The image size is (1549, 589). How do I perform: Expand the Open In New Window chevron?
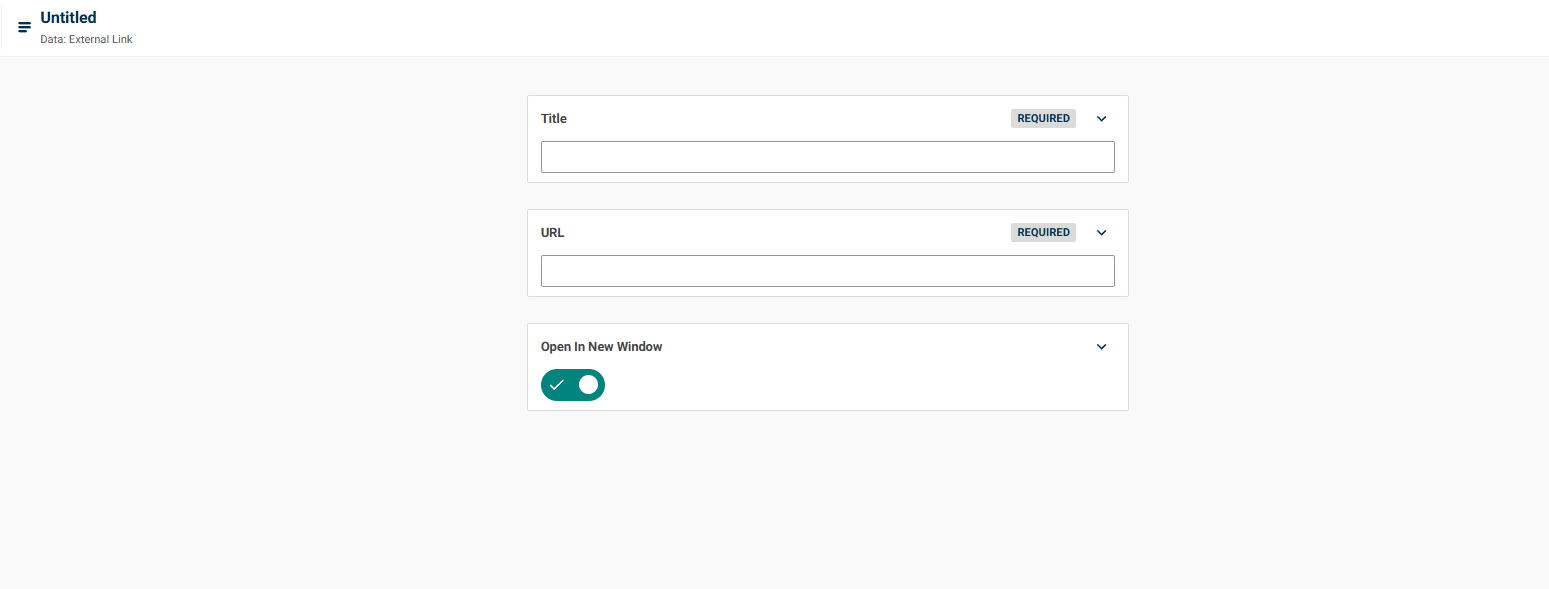pos(1102,347)
